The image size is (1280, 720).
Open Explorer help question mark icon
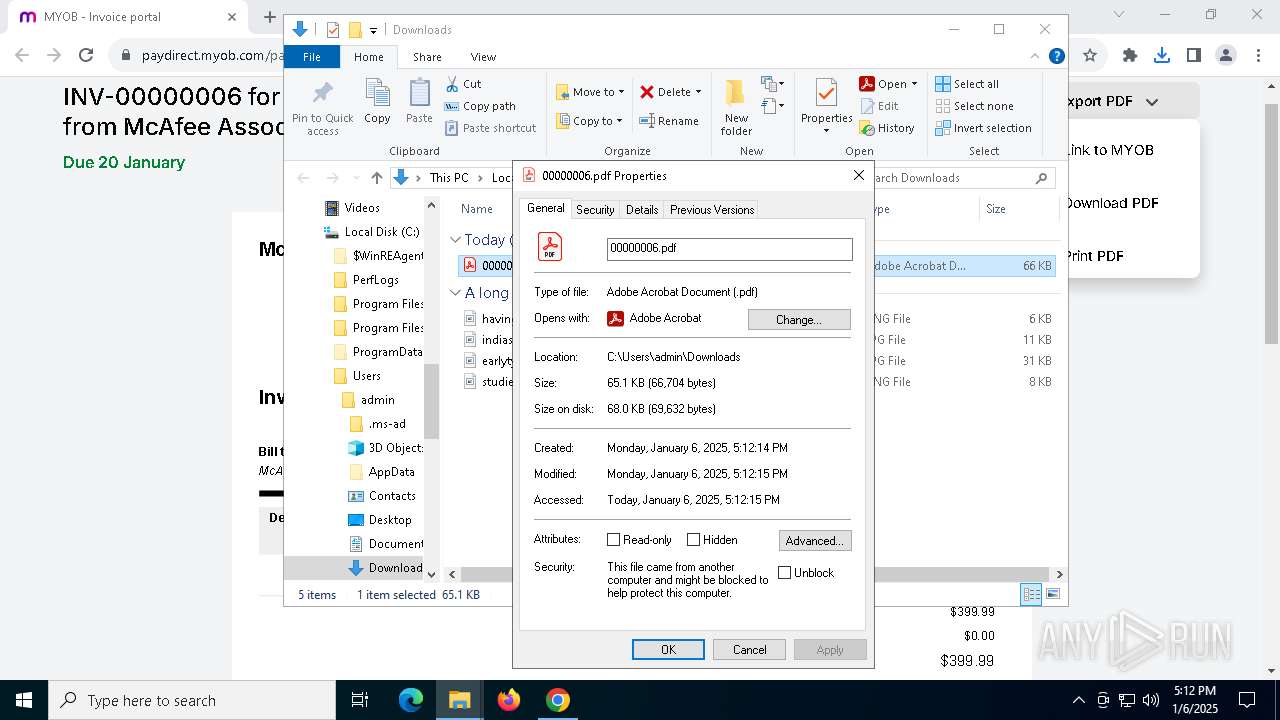(1057, 57)
